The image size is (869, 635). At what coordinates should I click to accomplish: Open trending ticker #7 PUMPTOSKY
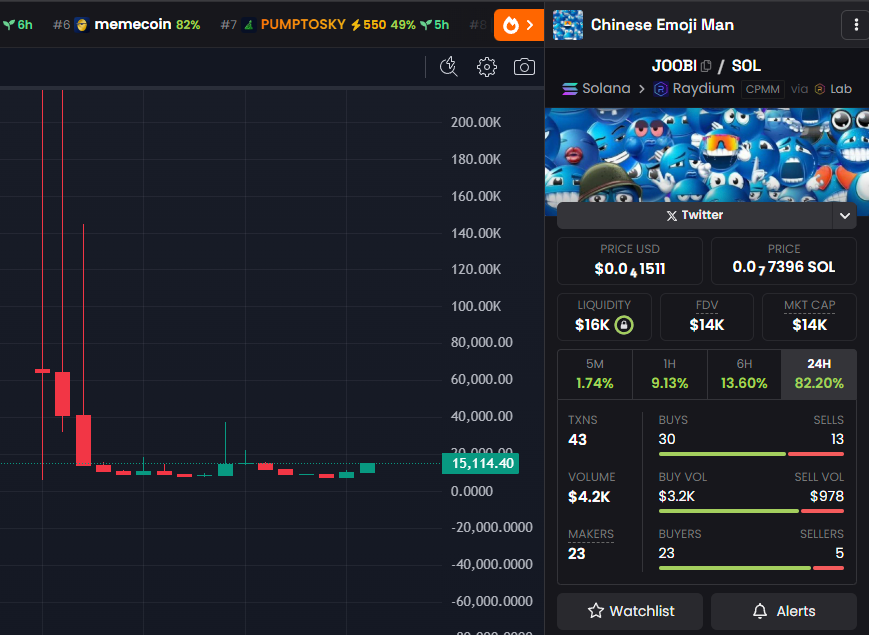(335, 25)
